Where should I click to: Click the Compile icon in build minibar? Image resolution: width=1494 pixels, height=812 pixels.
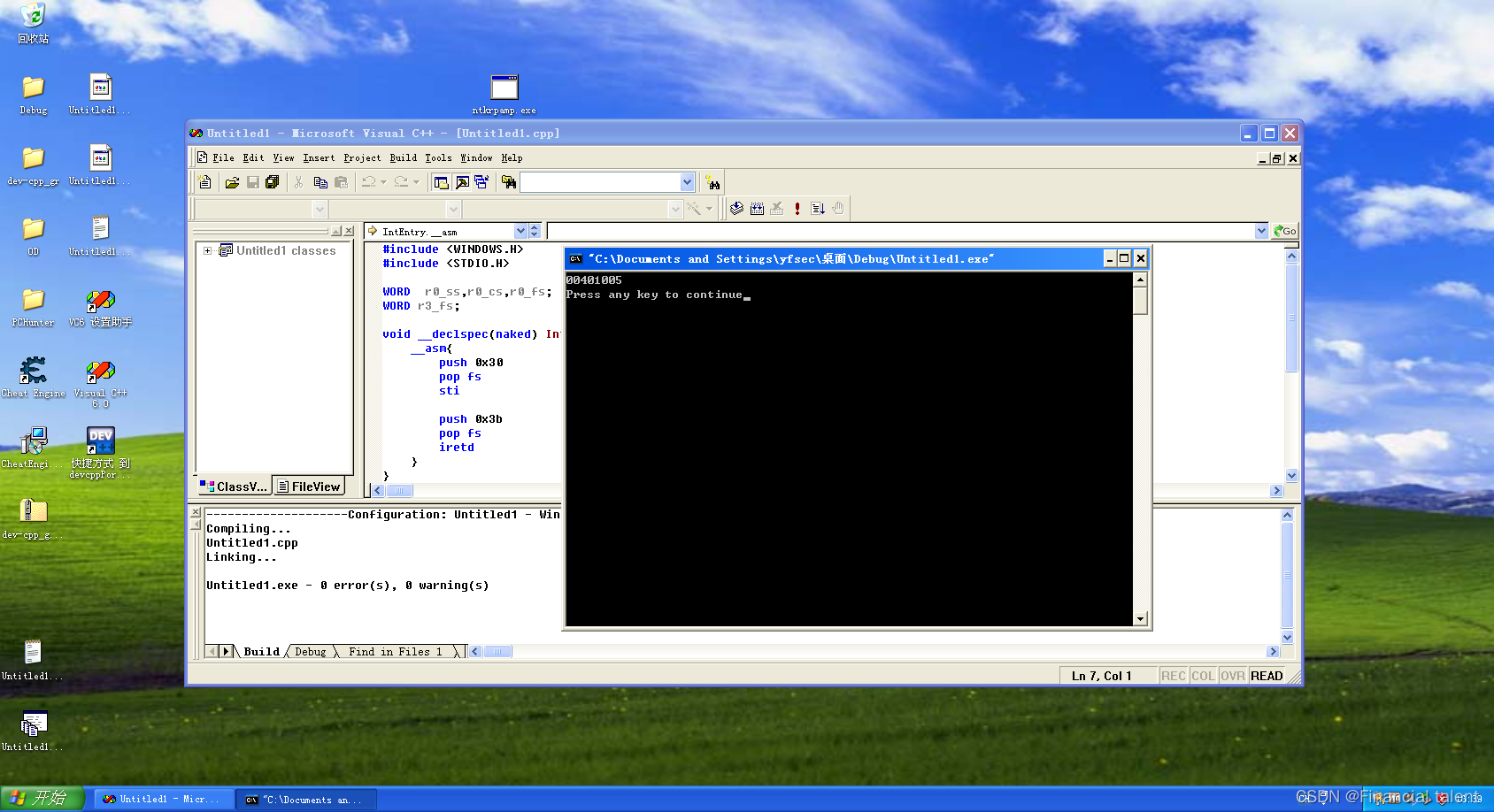[736, 209]
